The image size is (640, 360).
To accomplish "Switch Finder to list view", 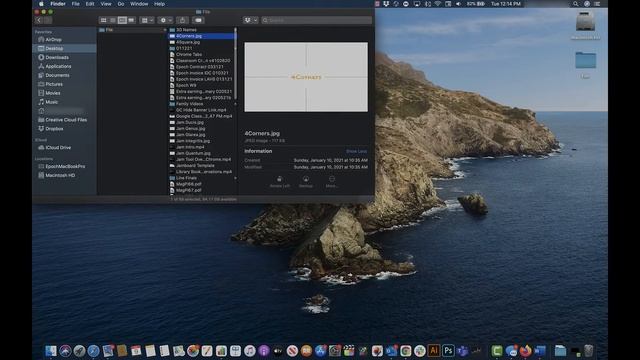I will (113, 20).
